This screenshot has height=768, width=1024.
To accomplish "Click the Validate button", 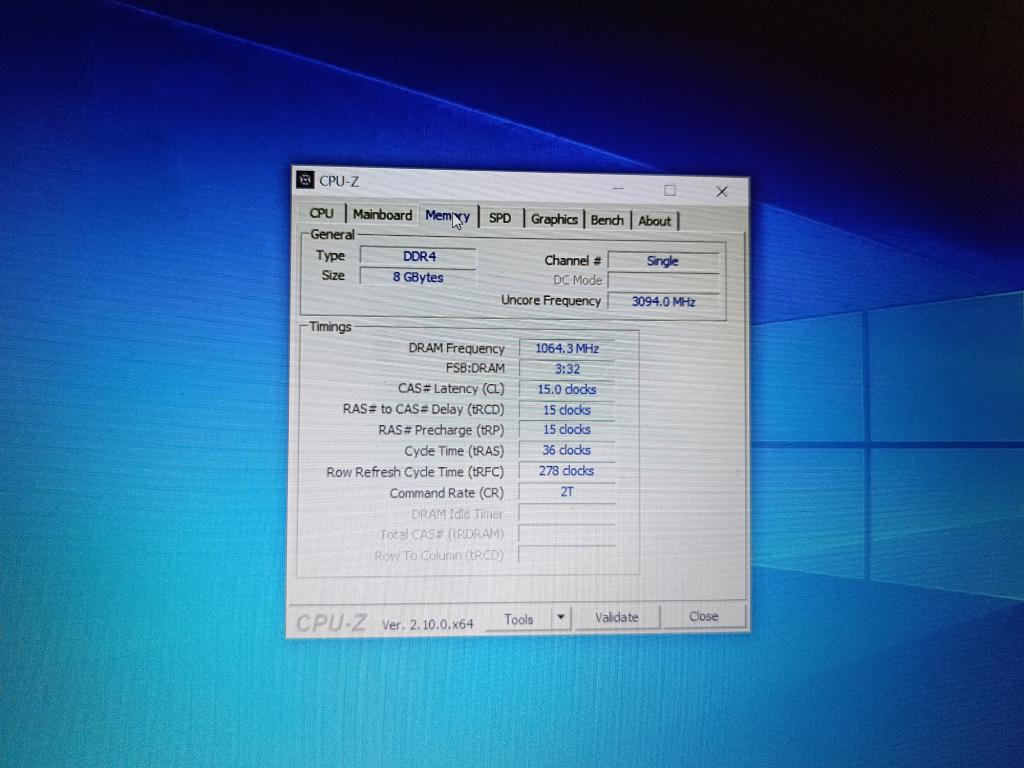I will (616, 617).
